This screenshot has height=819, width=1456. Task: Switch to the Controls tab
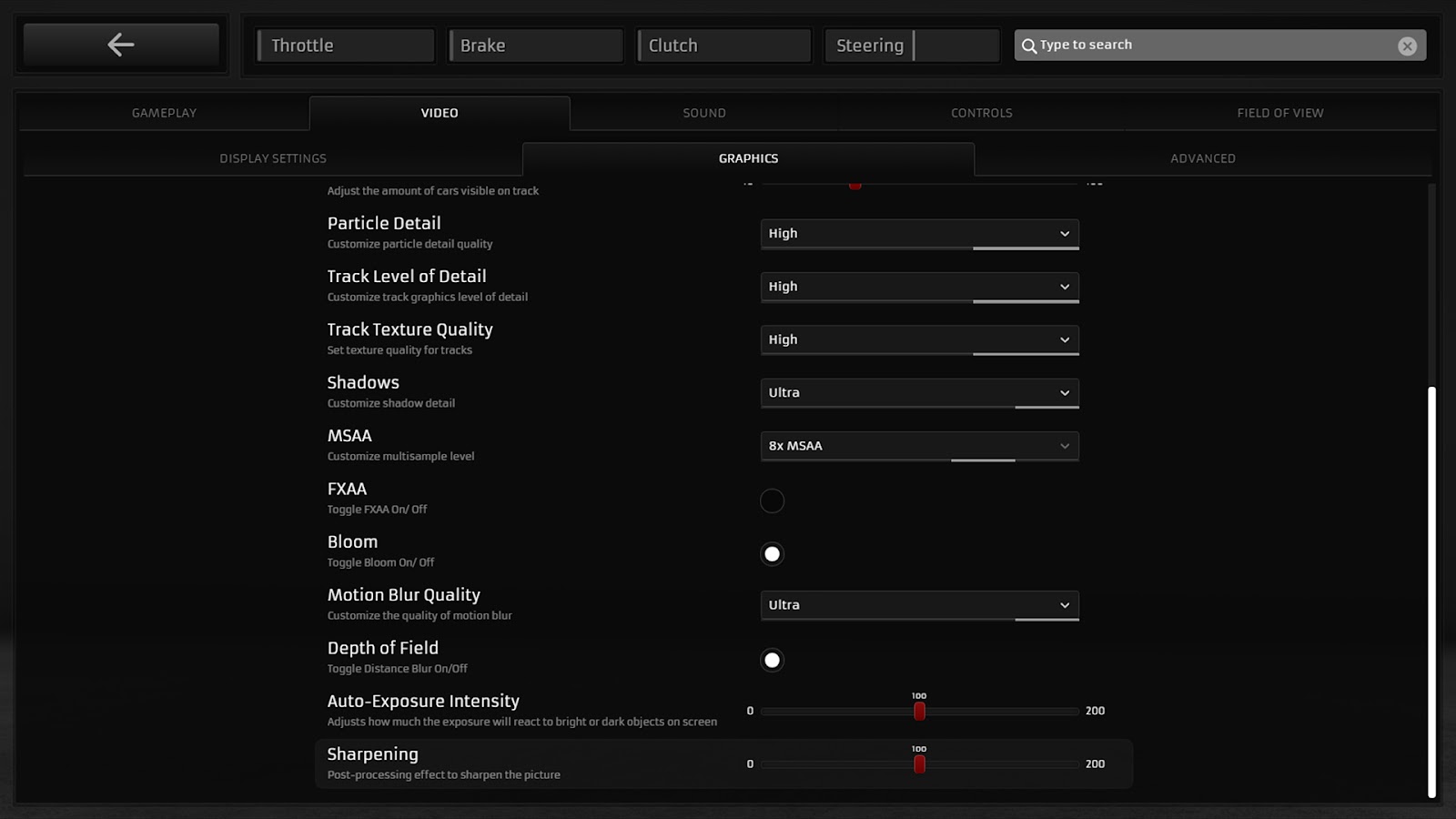[x=982, y=113]
